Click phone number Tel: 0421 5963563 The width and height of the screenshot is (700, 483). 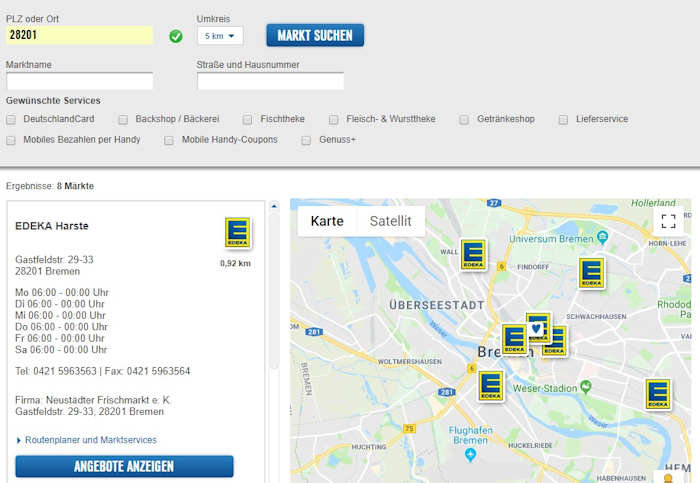click(56, 371)
